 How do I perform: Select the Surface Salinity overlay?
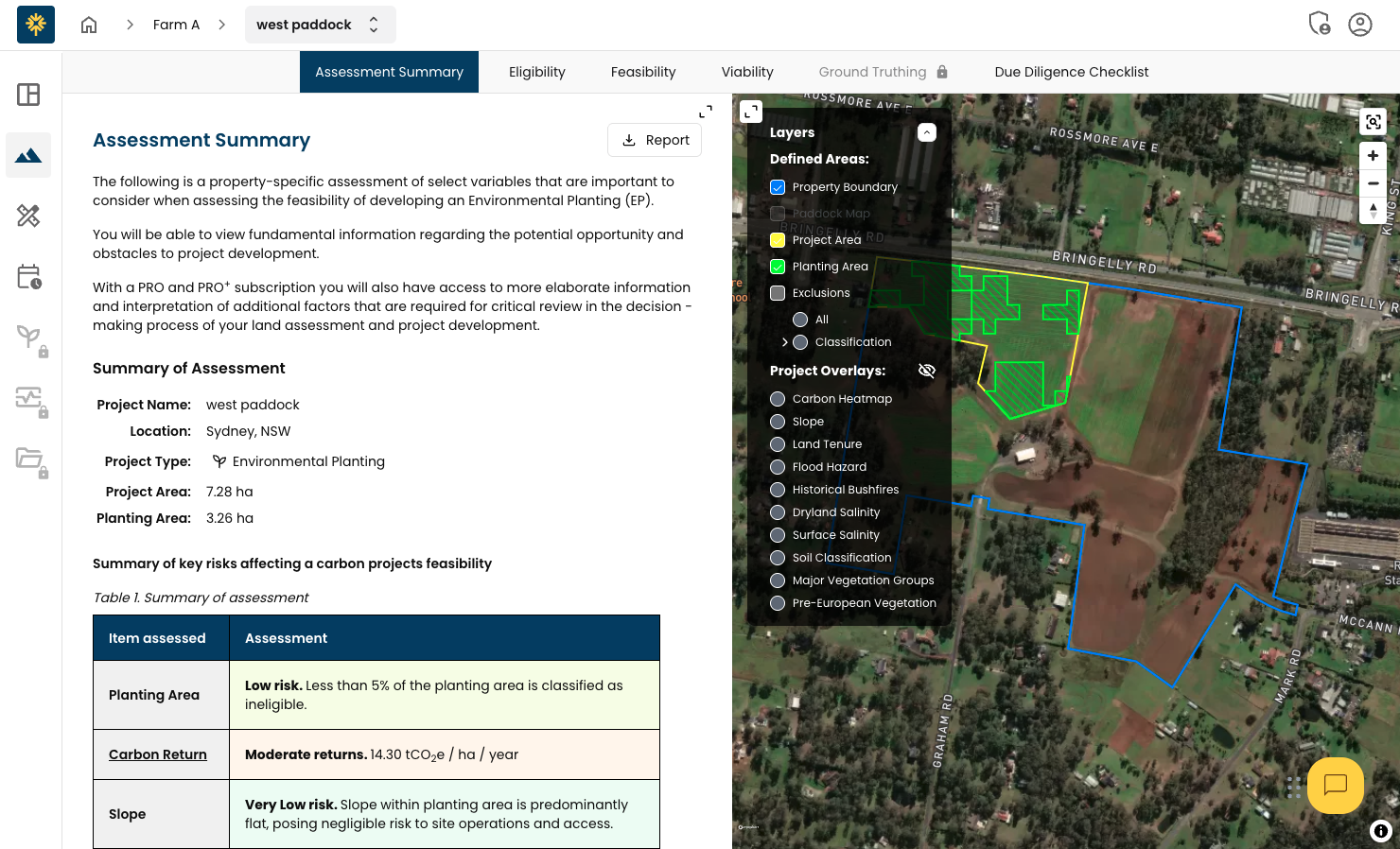click(x=778, y=535)
